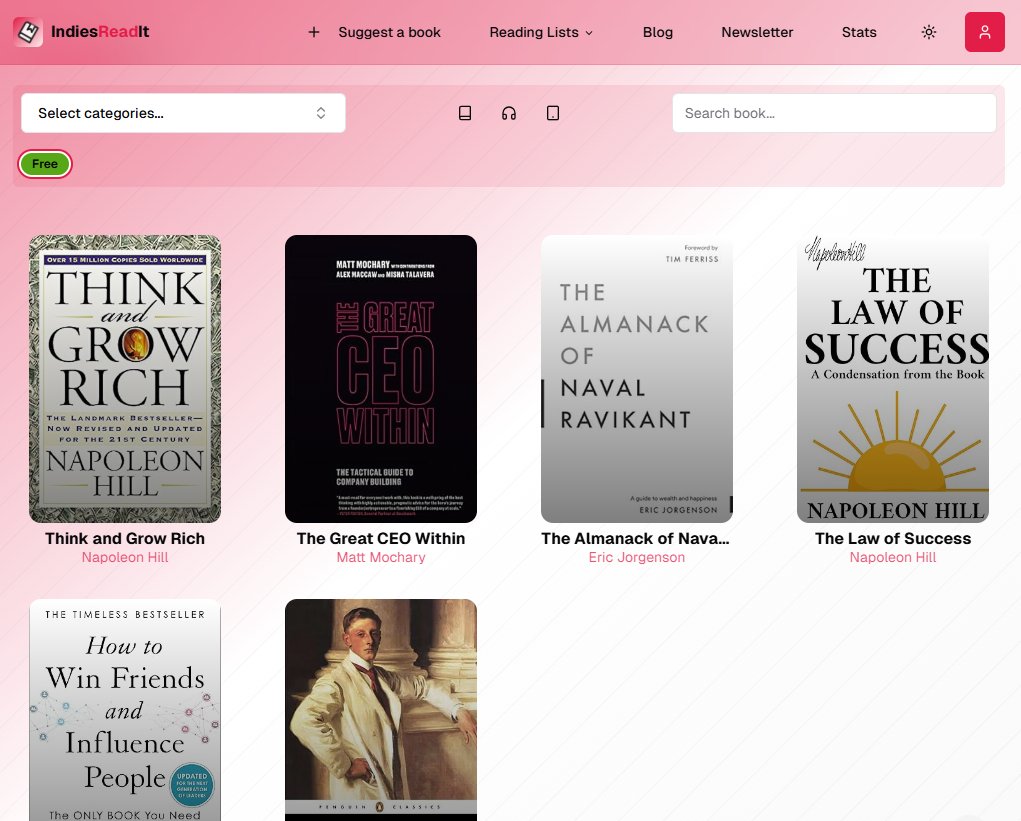This screenshot has width=1021, height=821.
Task: Open author Napoleon Hill under The Law of Success
Action: [893, 557]
